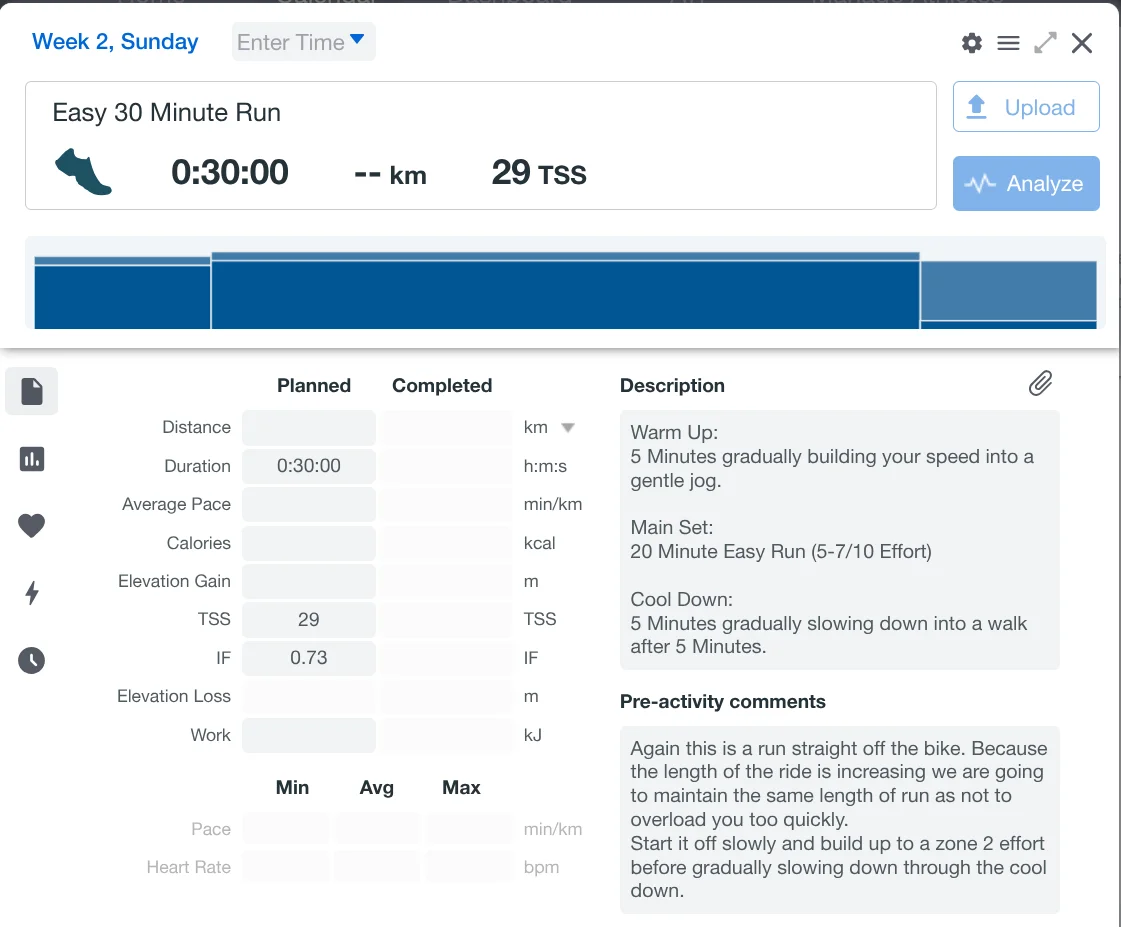Open the settings gear icon
The width and height of the screenshot is (1121, 927).
pos(971,43)
